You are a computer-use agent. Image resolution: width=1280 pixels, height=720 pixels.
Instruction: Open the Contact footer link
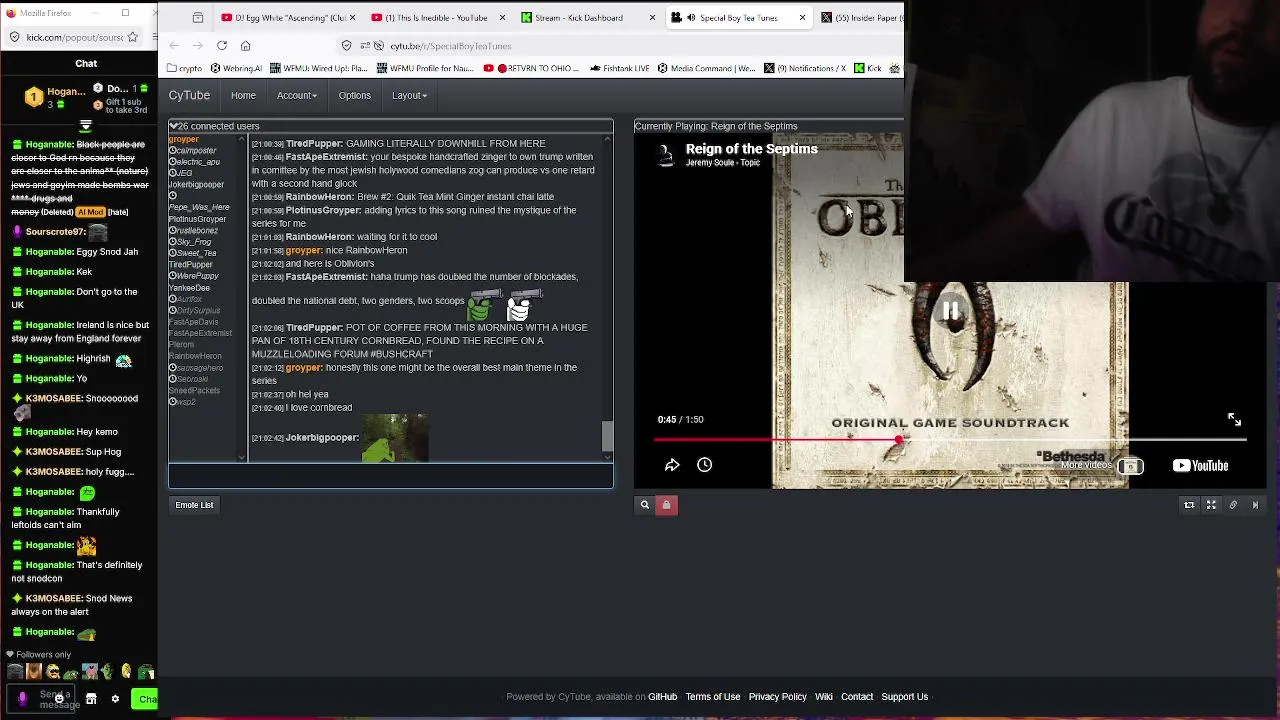point(857,697)
